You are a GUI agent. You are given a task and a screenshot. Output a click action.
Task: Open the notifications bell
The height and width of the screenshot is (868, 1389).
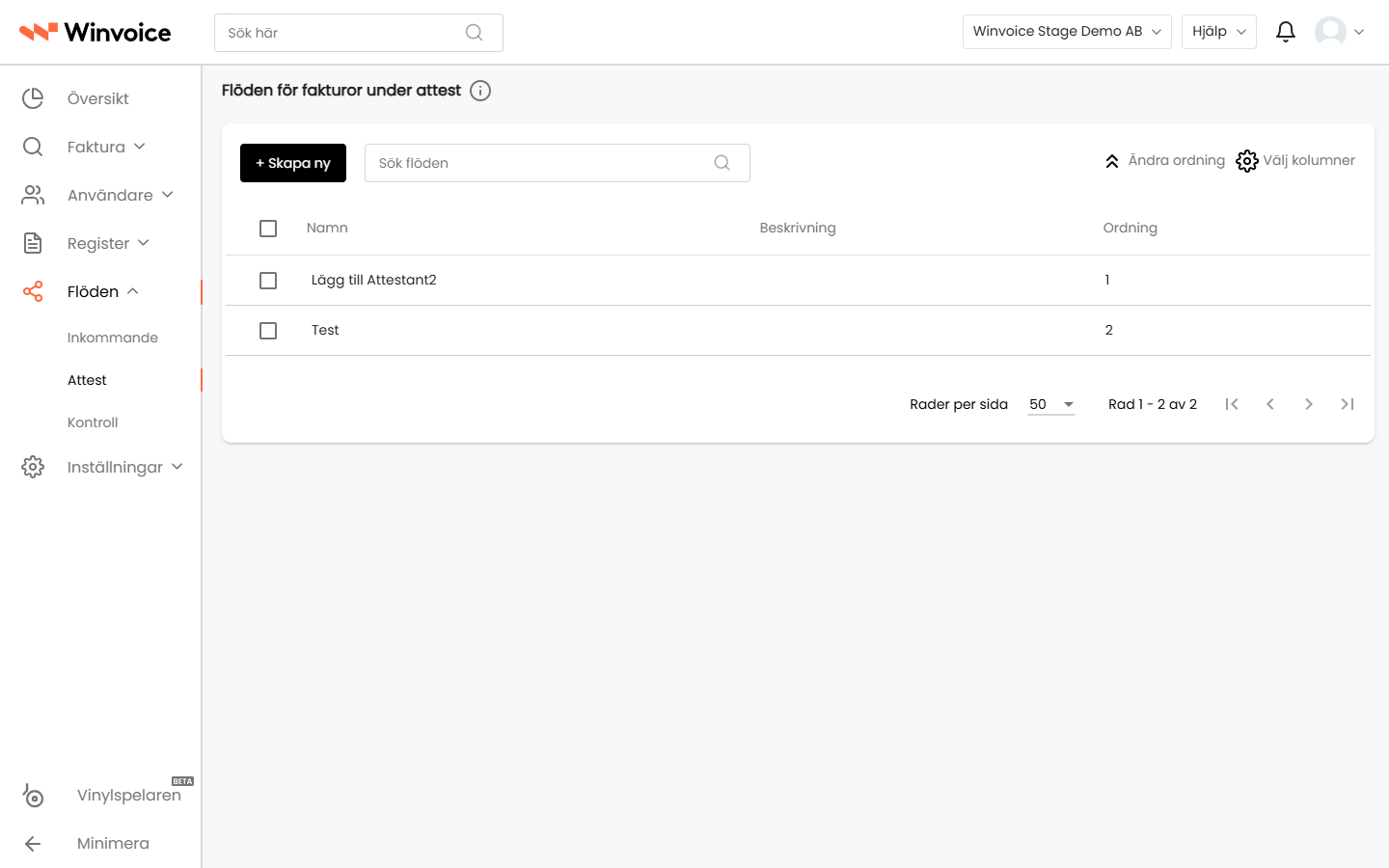point(1286,32)
